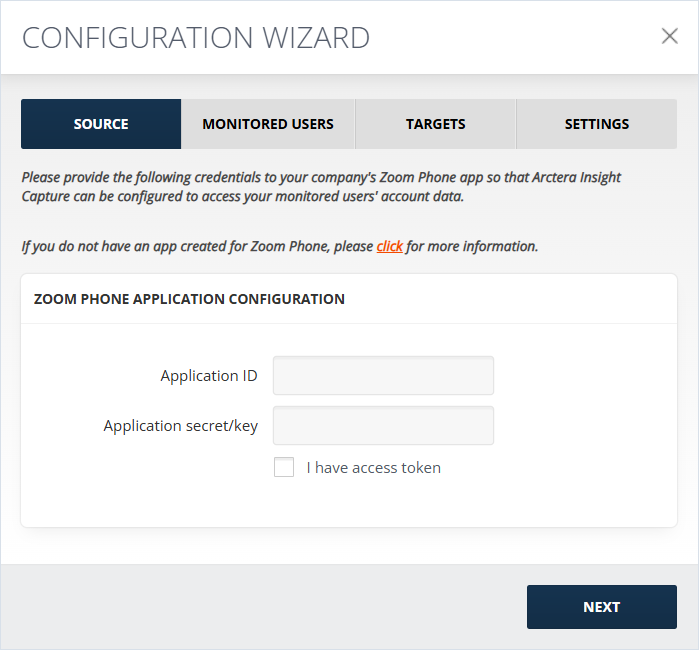This screenshot has width=699, height=650.
Task: Click the 'If you do not have an app' sentence
Action: pyautogui.click(x=280, y=246)
